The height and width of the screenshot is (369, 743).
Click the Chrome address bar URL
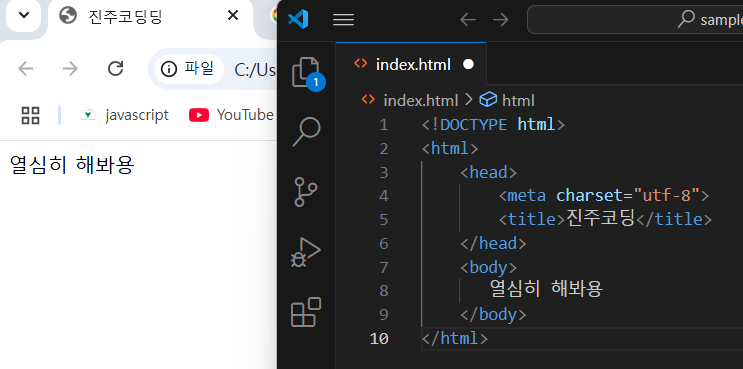tap(255, 70)
